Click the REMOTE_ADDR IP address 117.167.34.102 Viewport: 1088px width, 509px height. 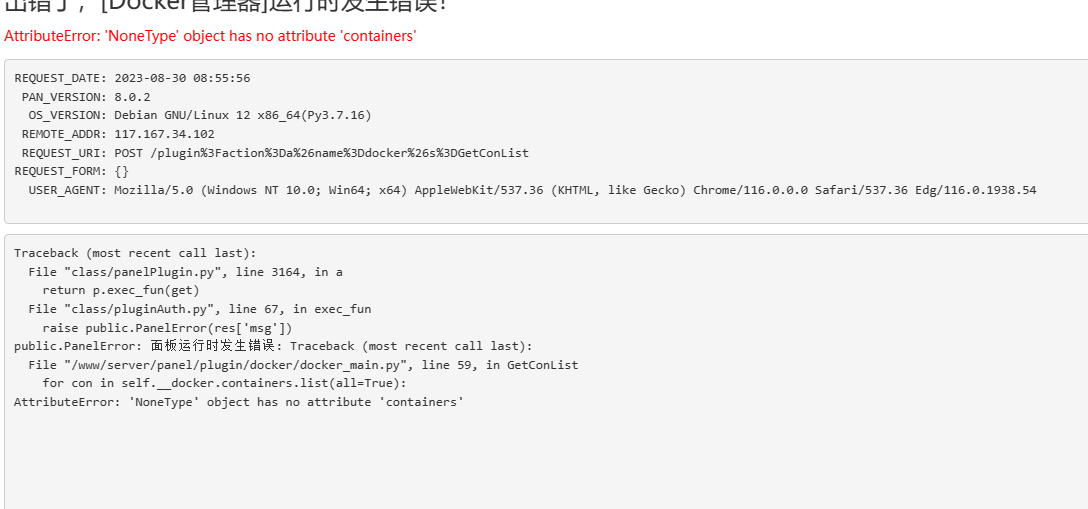(164, 135)
